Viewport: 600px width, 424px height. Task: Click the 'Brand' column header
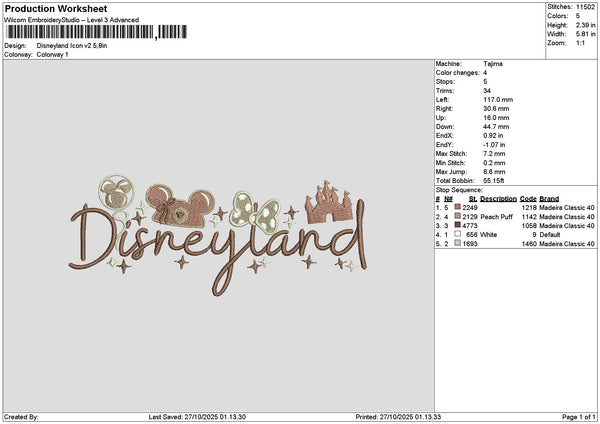pyautogui.click(x=549, y=199)
